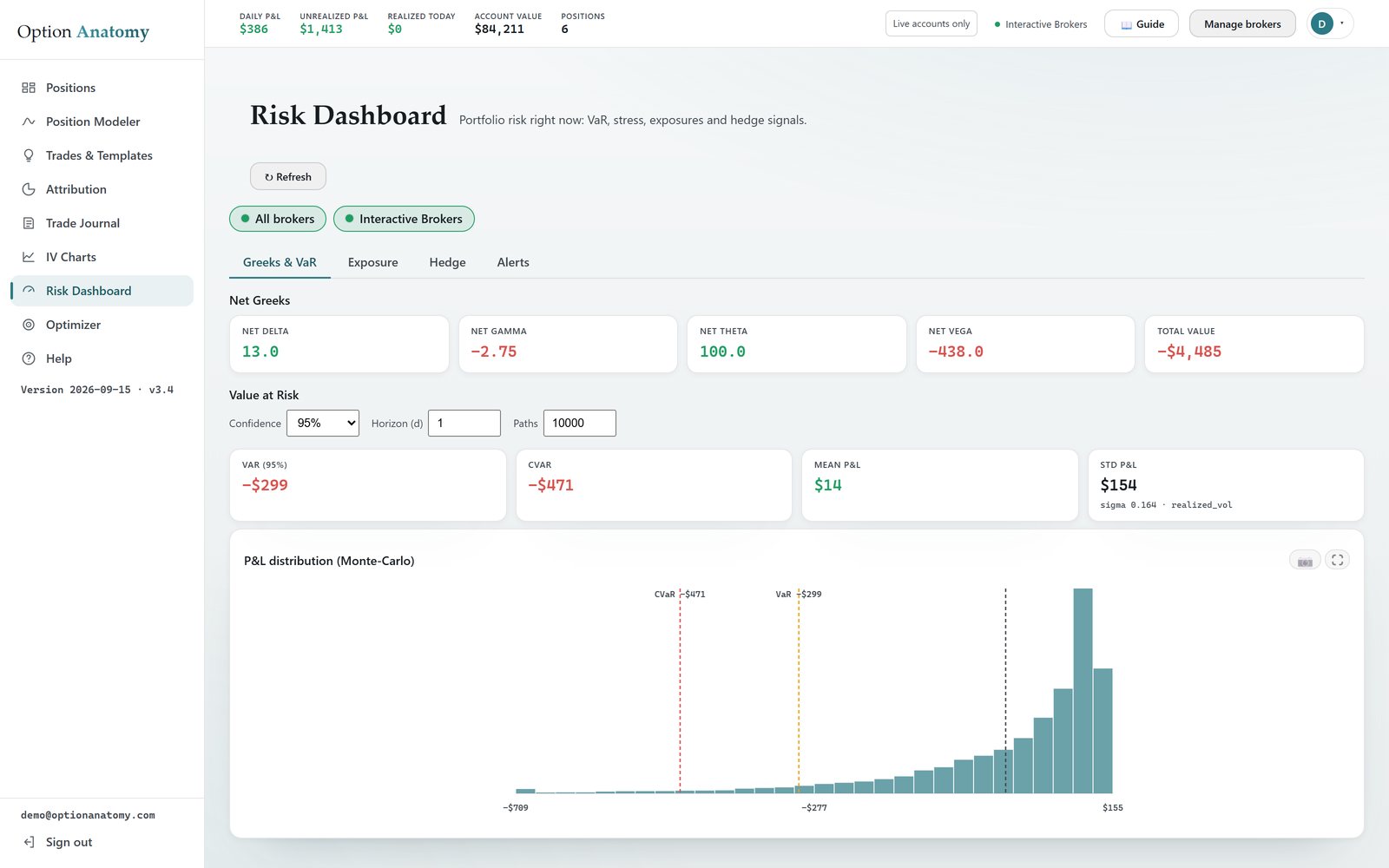Click the Positions count 6 in header
The width and height of the screenshot is (1389, 868).
(x=565, y=29)
